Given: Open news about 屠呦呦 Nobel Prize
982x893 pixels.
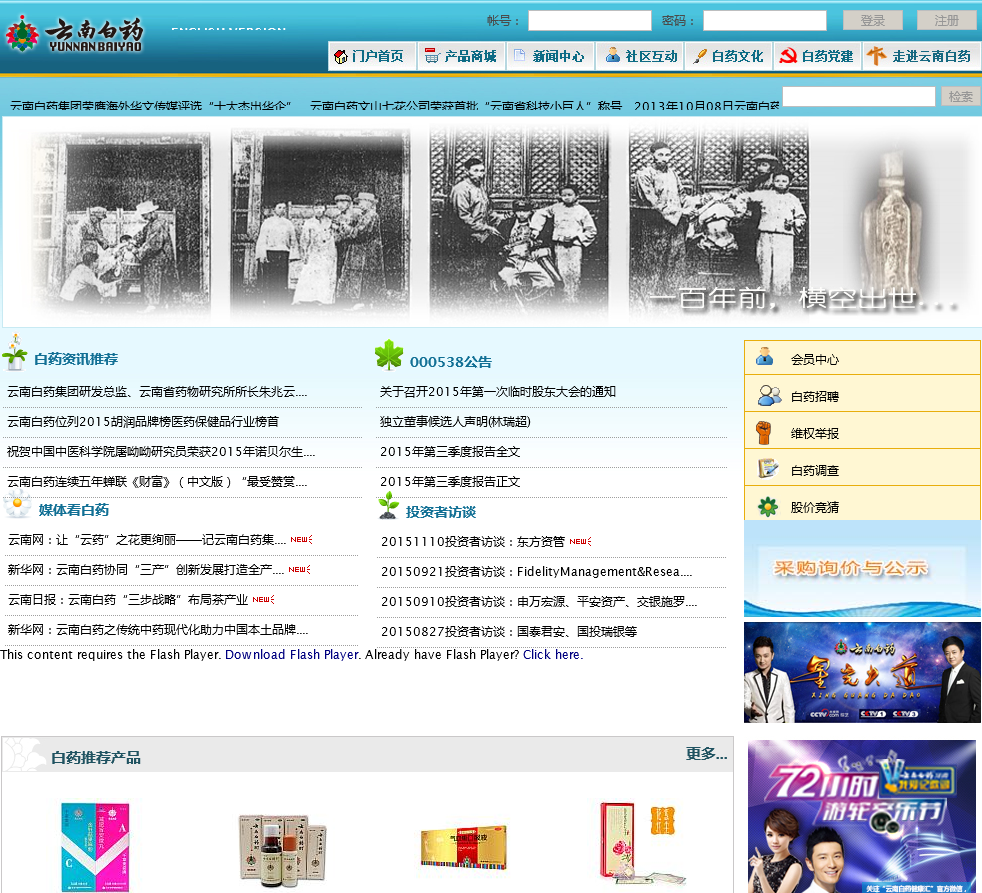Looking at the screenshot, I should tap(161, 452).
